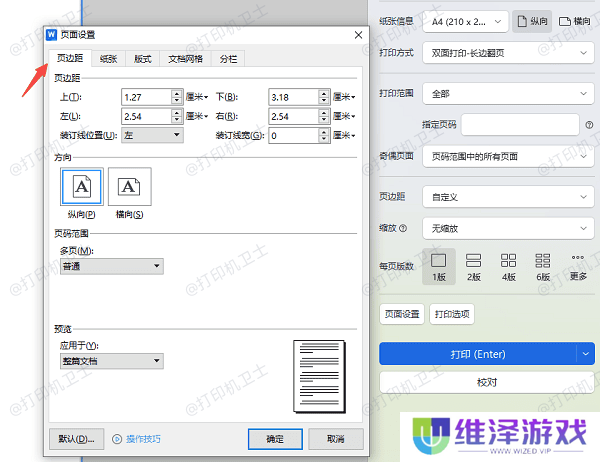Open the 操作技巧 link
The width and height of the screenshot is (600, 462).
tap(143, 439)
